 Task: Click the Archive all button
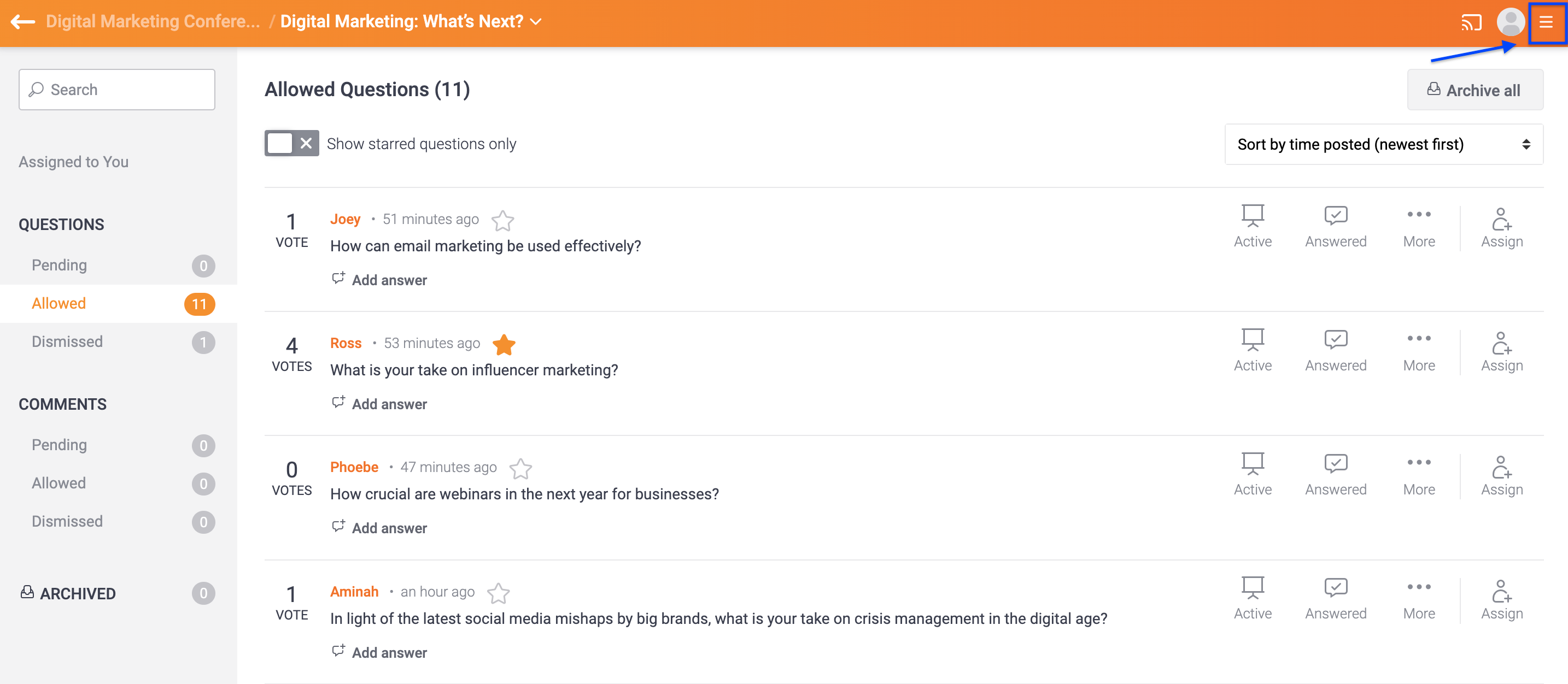1475,90
